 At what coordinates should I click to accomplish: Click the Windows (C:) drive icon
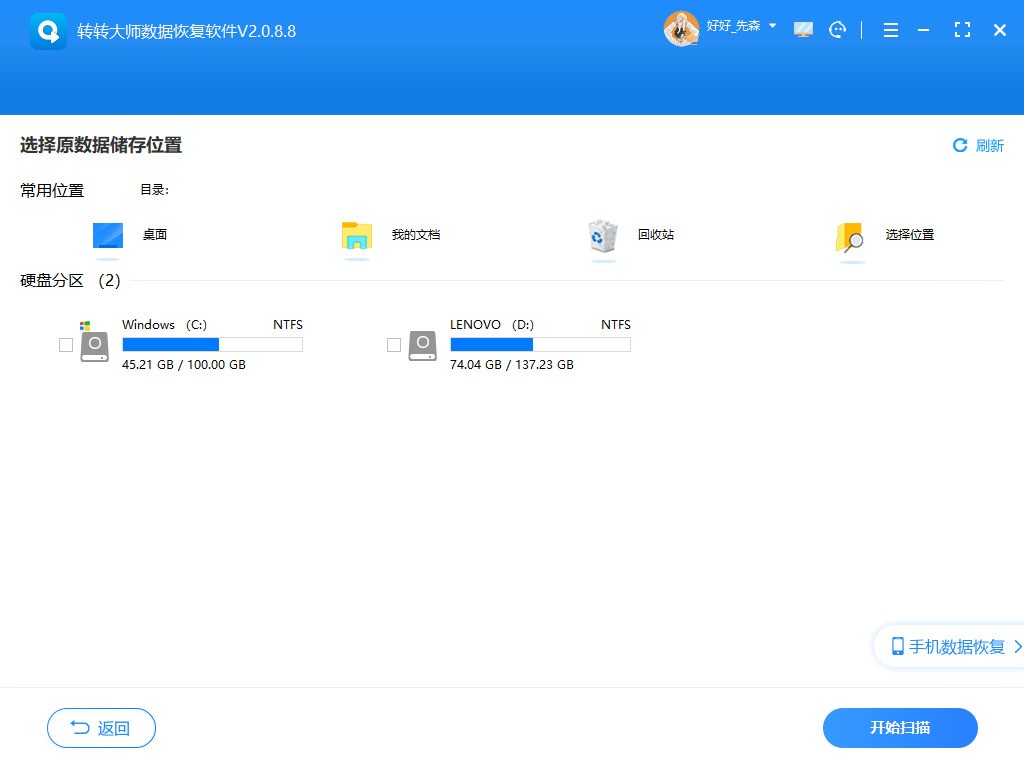click(94, 344)
